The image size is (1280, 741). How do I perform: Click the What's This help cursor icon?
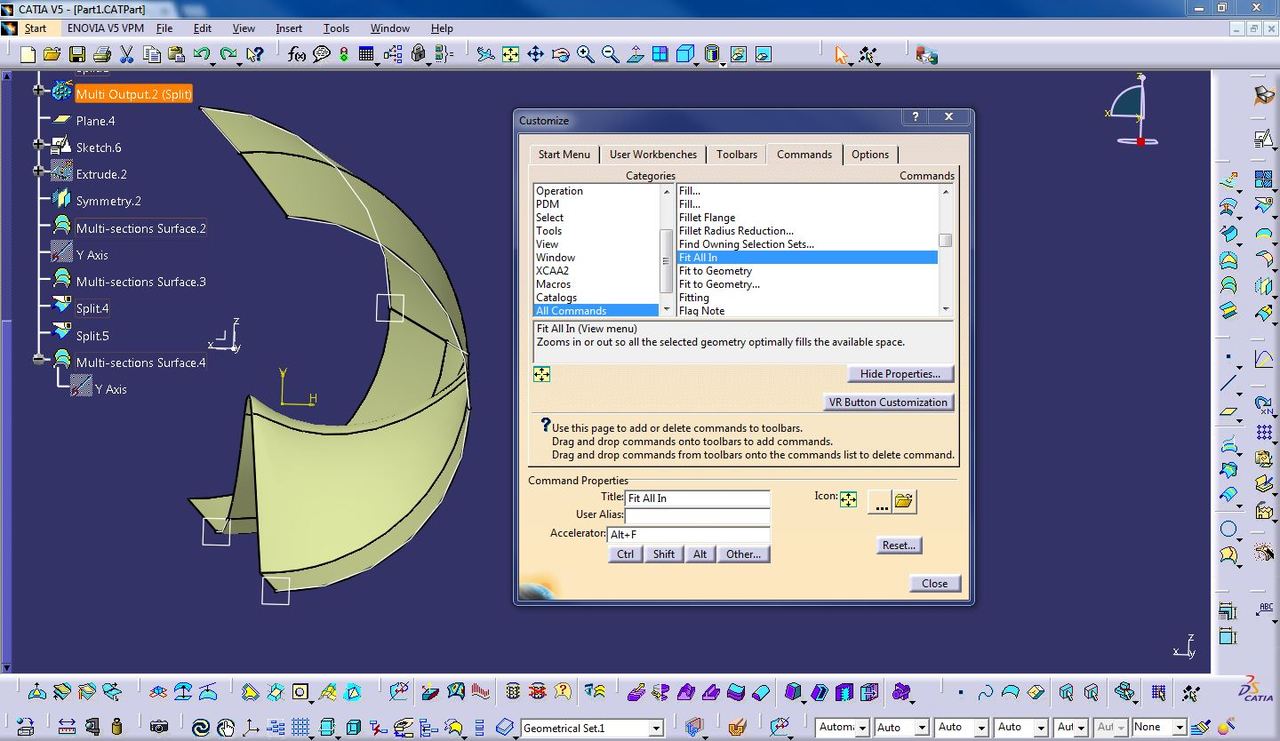click(255, 54)
